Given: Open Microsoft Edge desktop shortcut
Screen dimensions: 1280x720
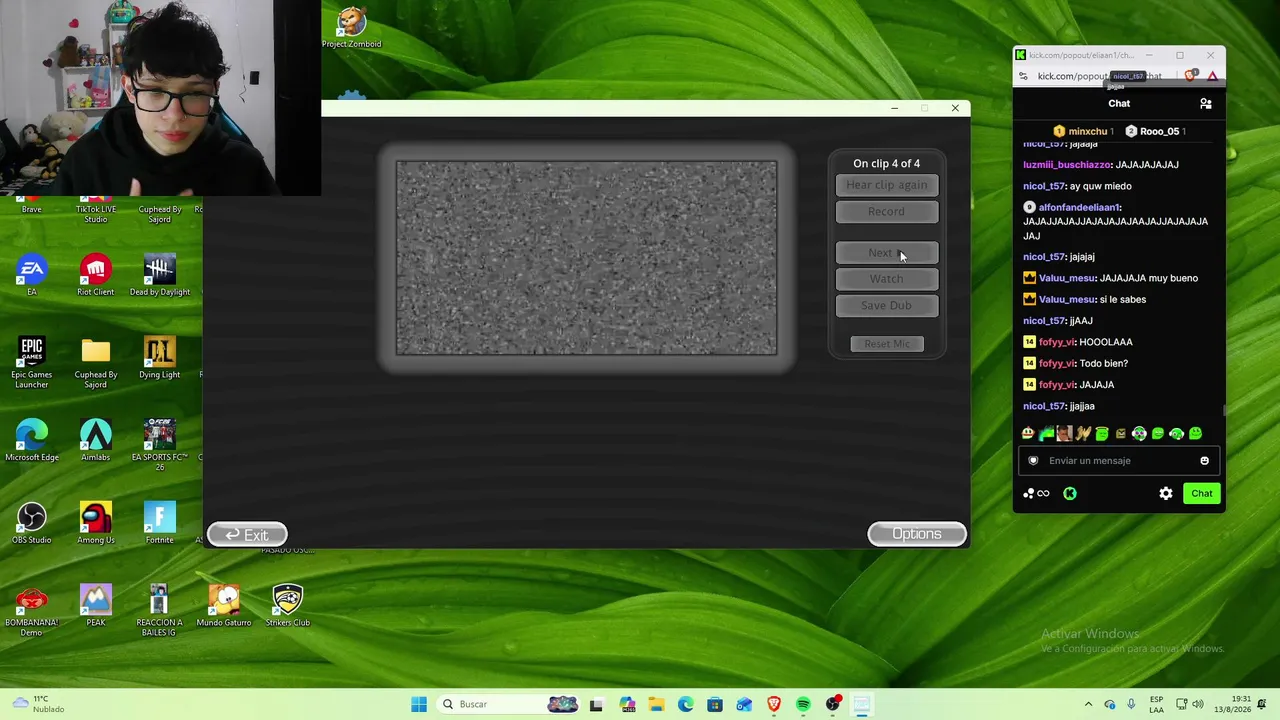Looking at the screenshot, I should click(x=32, y=440).
